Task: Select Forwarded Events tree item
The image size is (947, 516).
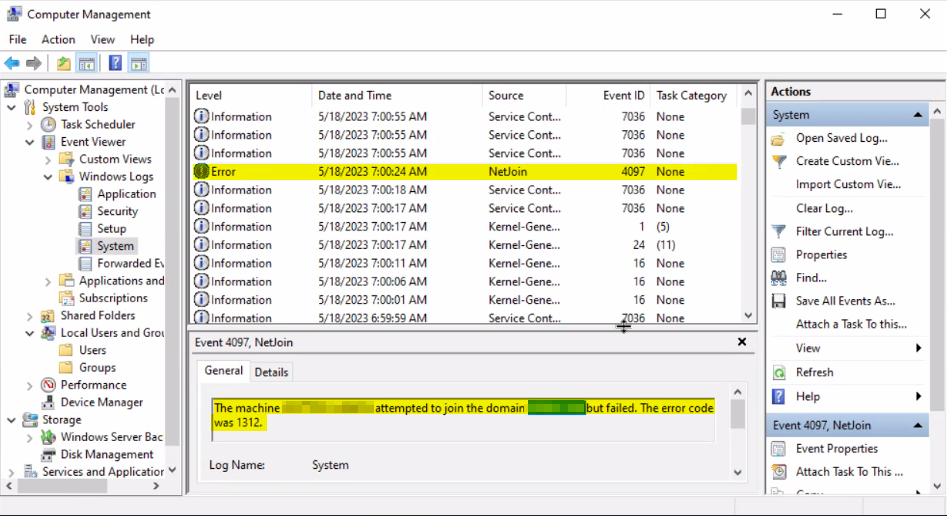Action: click(130, 263)
